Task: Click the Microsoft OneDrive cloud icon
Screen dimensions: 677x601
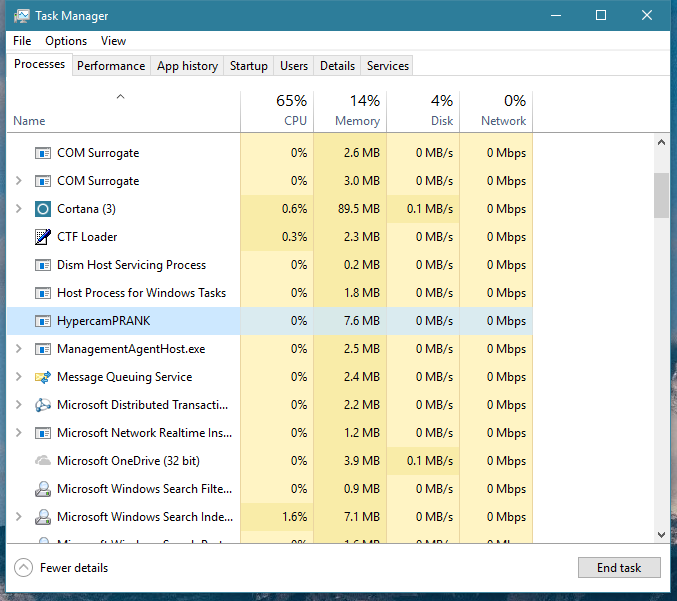Action: pos(43,460)
